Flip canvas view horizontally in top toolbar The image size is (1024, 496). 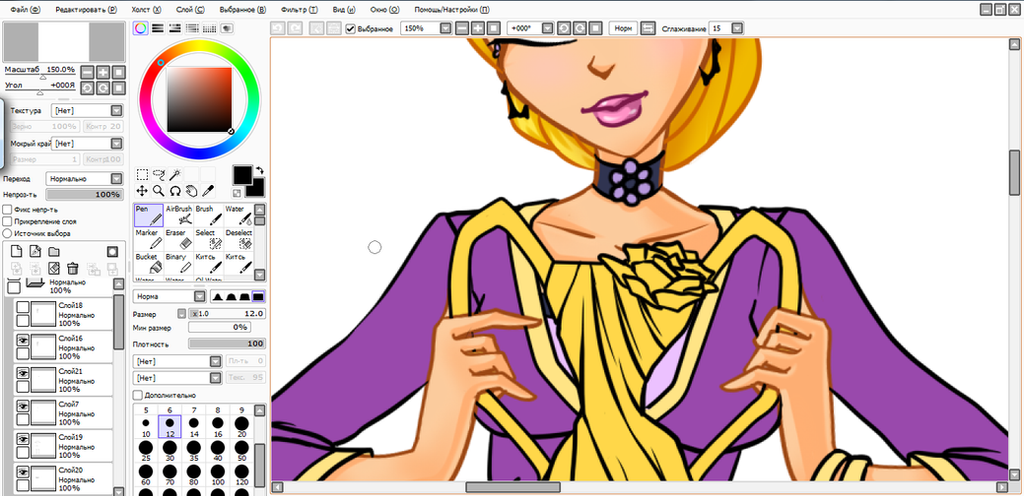click(x=648, y=29)
